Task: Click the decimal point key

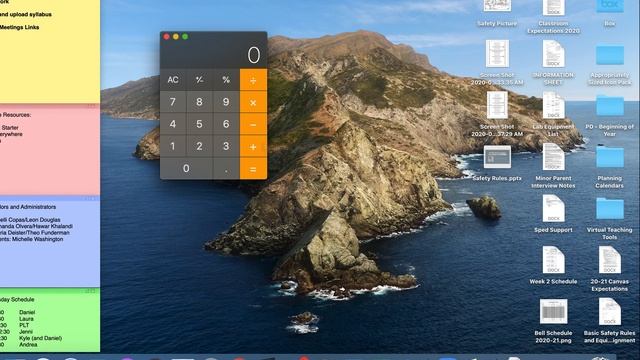Action: tap(226, 169)
